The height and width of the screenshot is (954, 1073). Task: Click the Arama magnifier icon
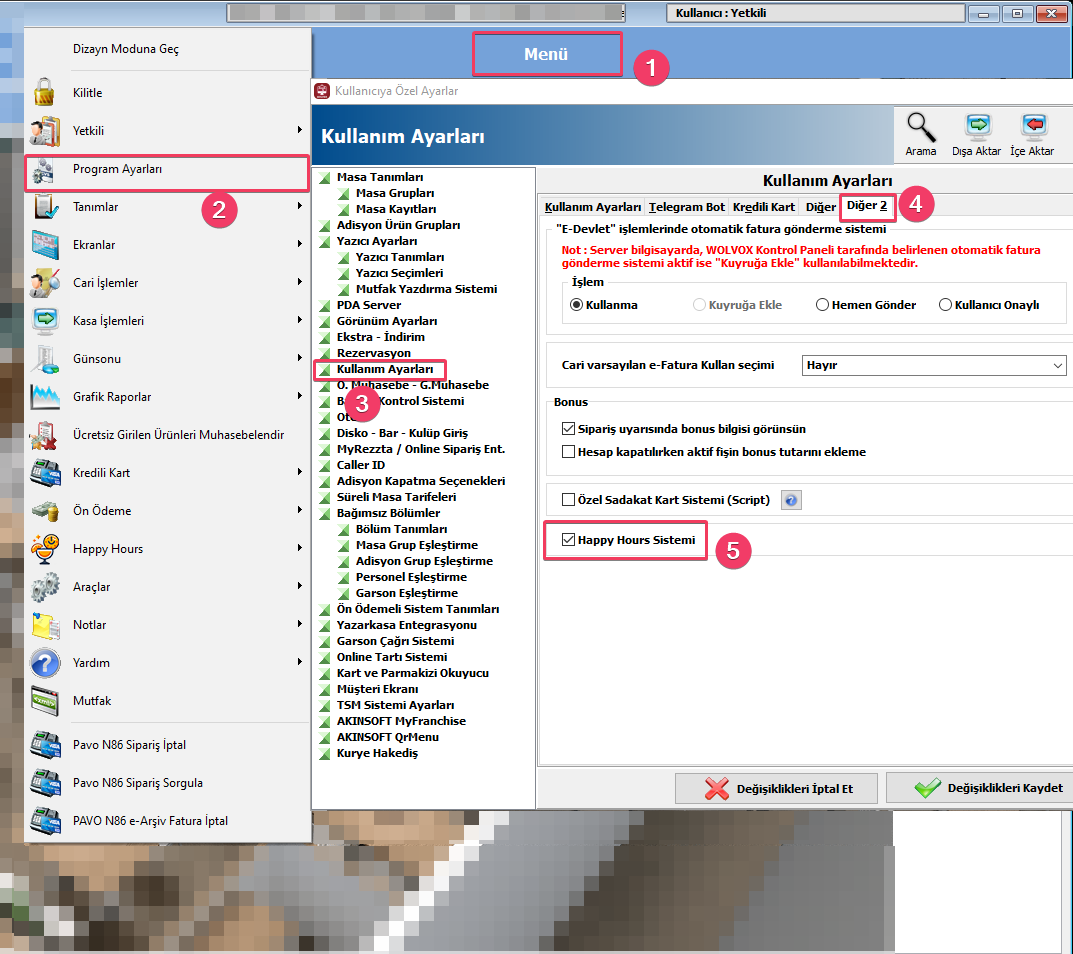(x=921, y=127)
